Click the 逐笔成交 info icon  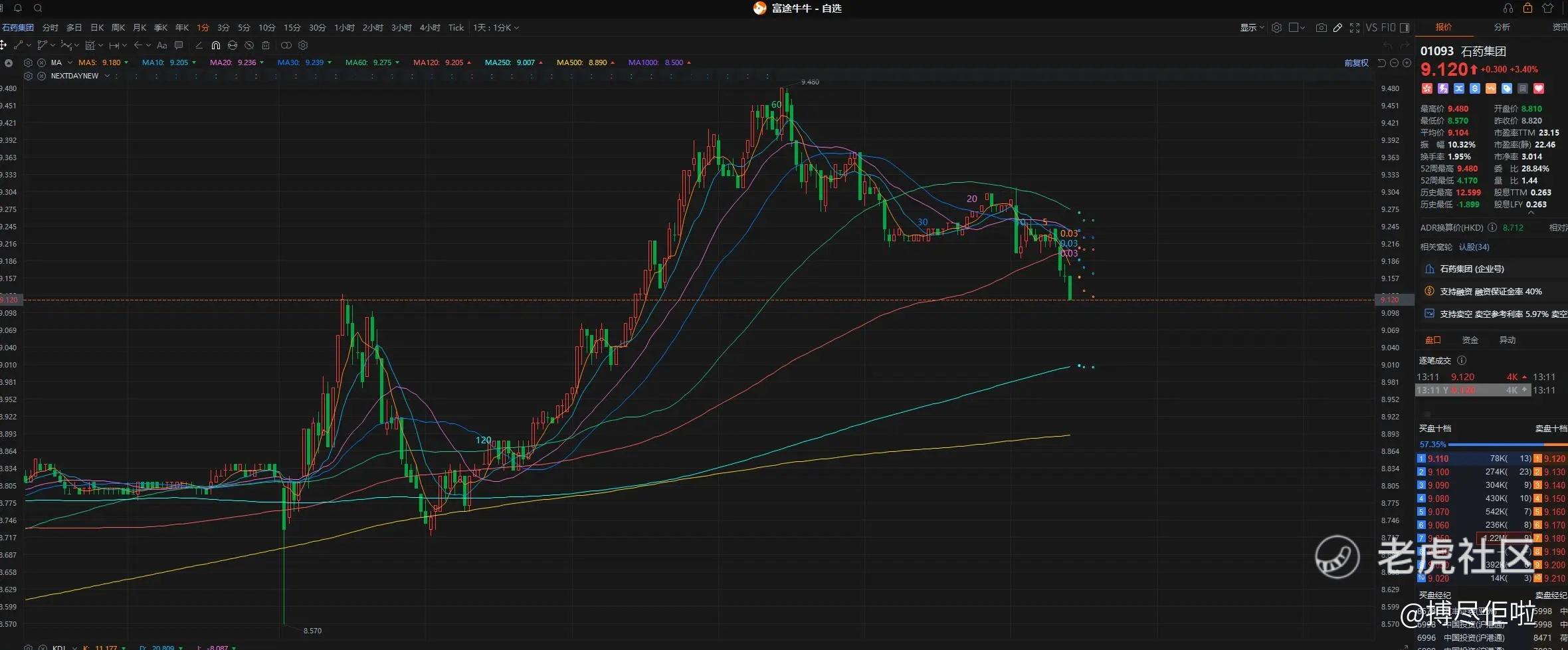click(x=1462, y=360)
